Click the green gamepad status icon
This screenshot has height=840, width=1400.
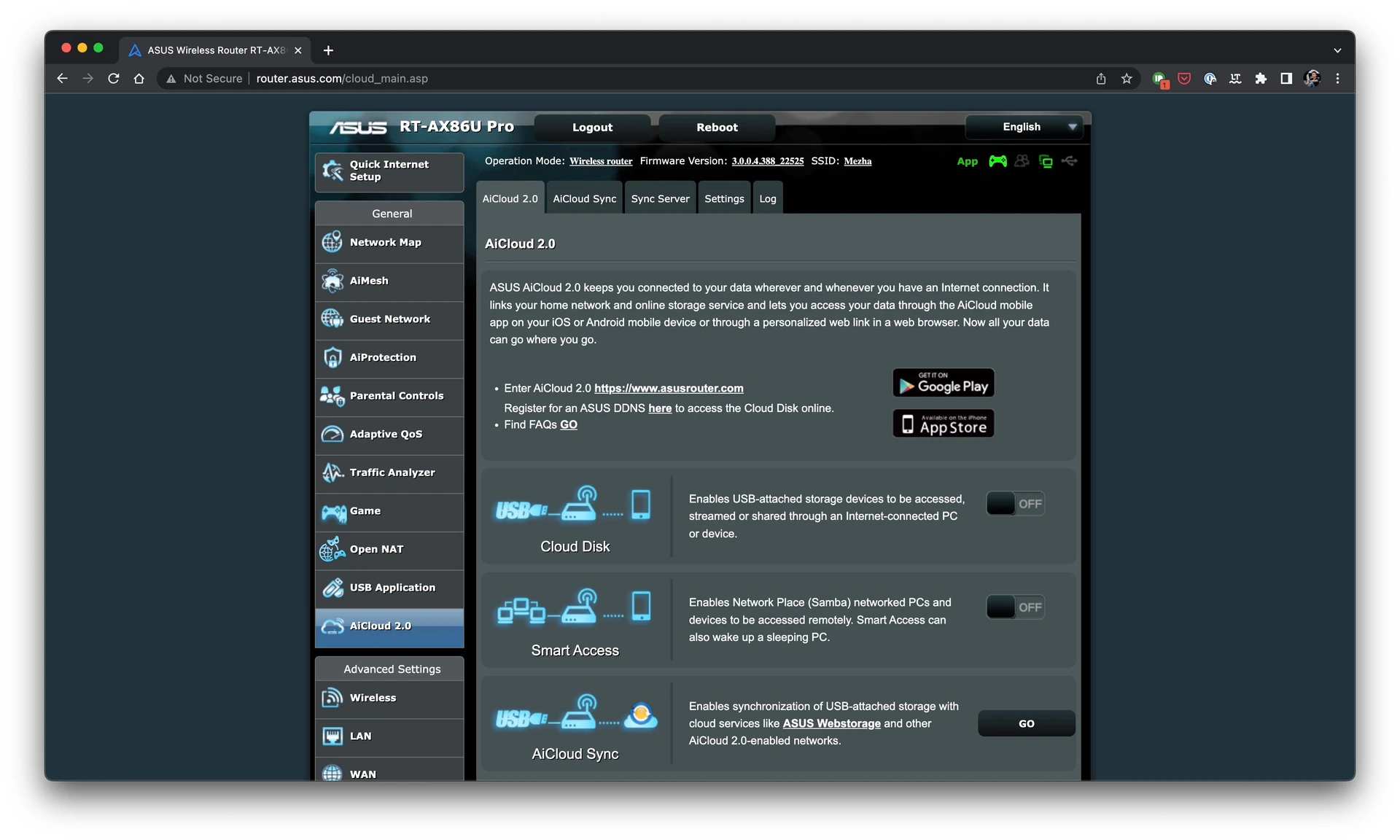(997, 161)
